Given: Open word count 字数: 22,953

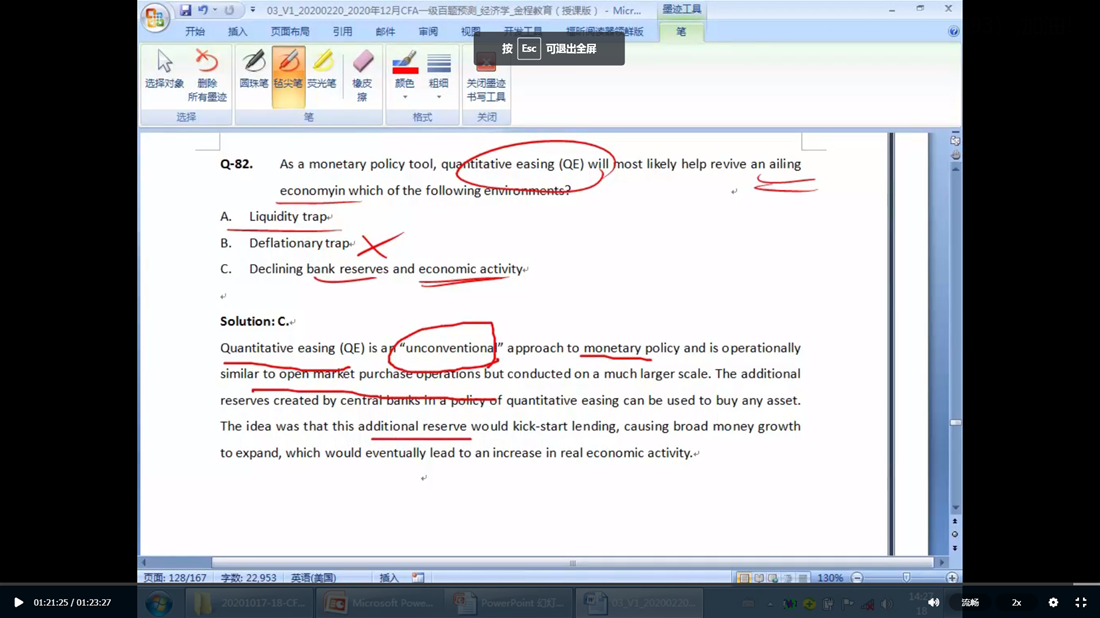Looking at the screenshot, I should pos(248,578).
